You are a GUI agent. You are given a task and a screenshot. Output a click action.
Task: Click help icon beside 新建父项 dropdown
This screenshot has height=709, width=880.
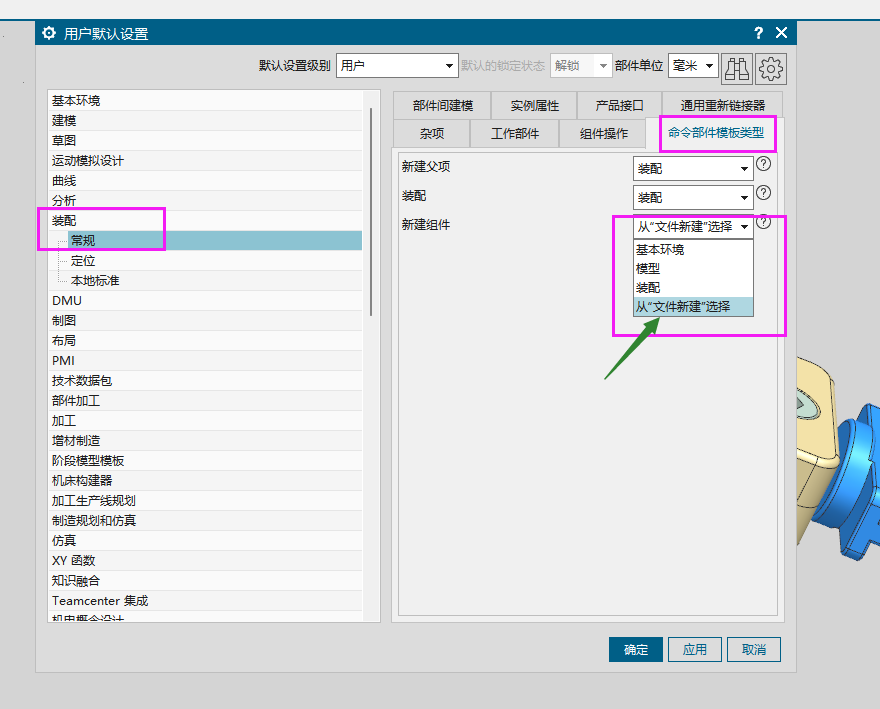763,164
